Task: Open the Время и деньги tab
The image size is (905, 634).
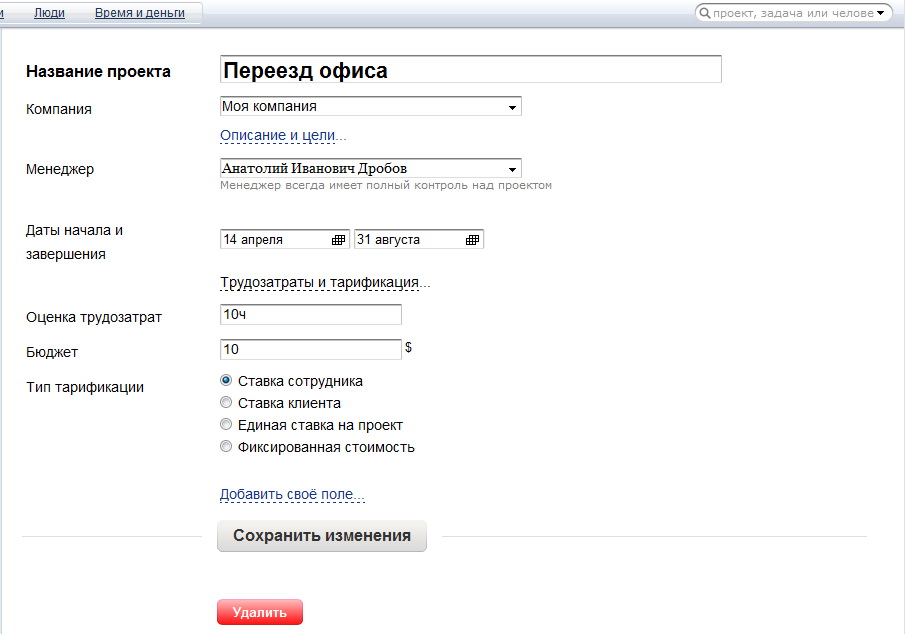Action: pyautogui.click(x=142, y=13)
